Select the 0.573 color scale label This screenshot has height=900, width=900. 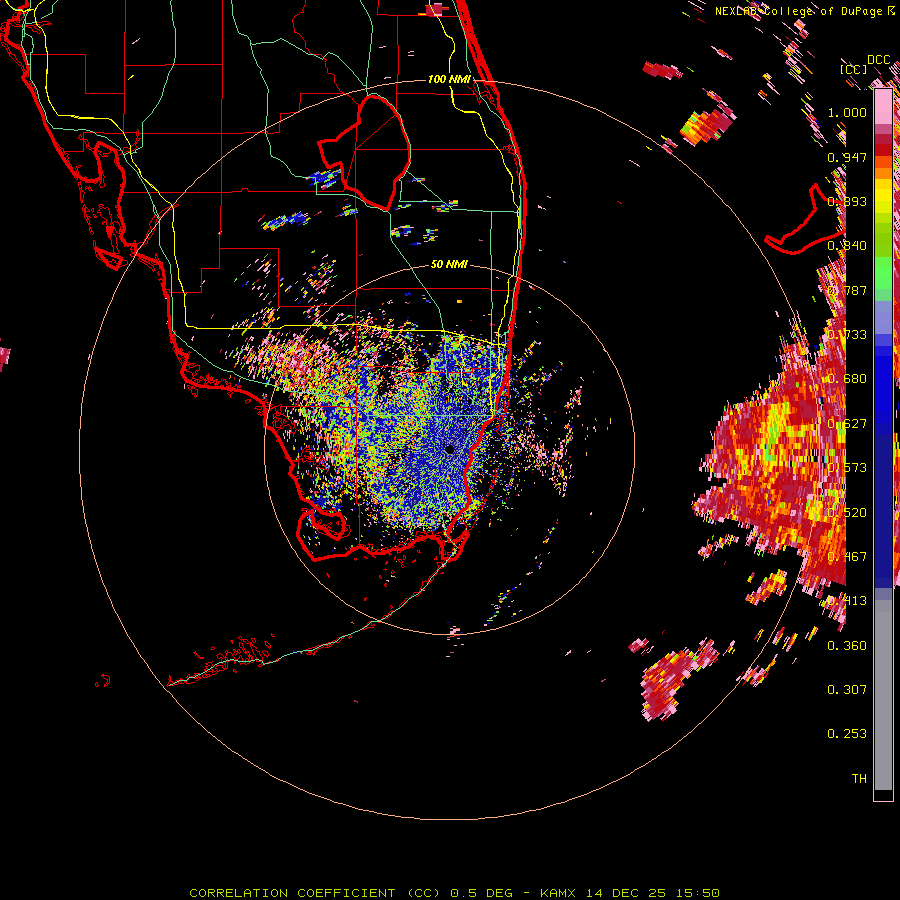(847, 468)
